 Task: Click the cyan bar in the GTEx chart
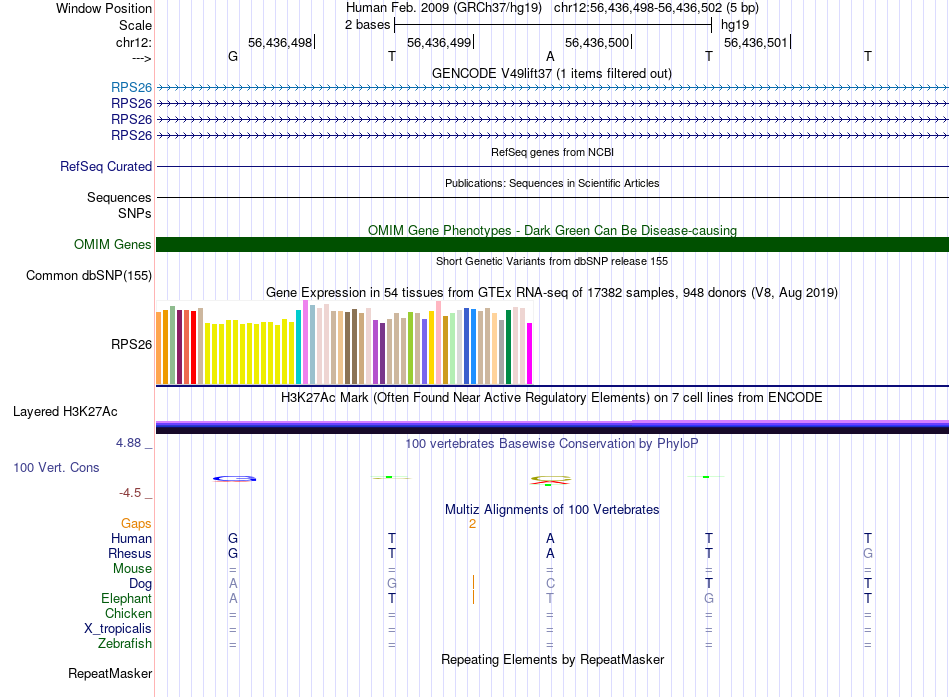pos(299,347)
